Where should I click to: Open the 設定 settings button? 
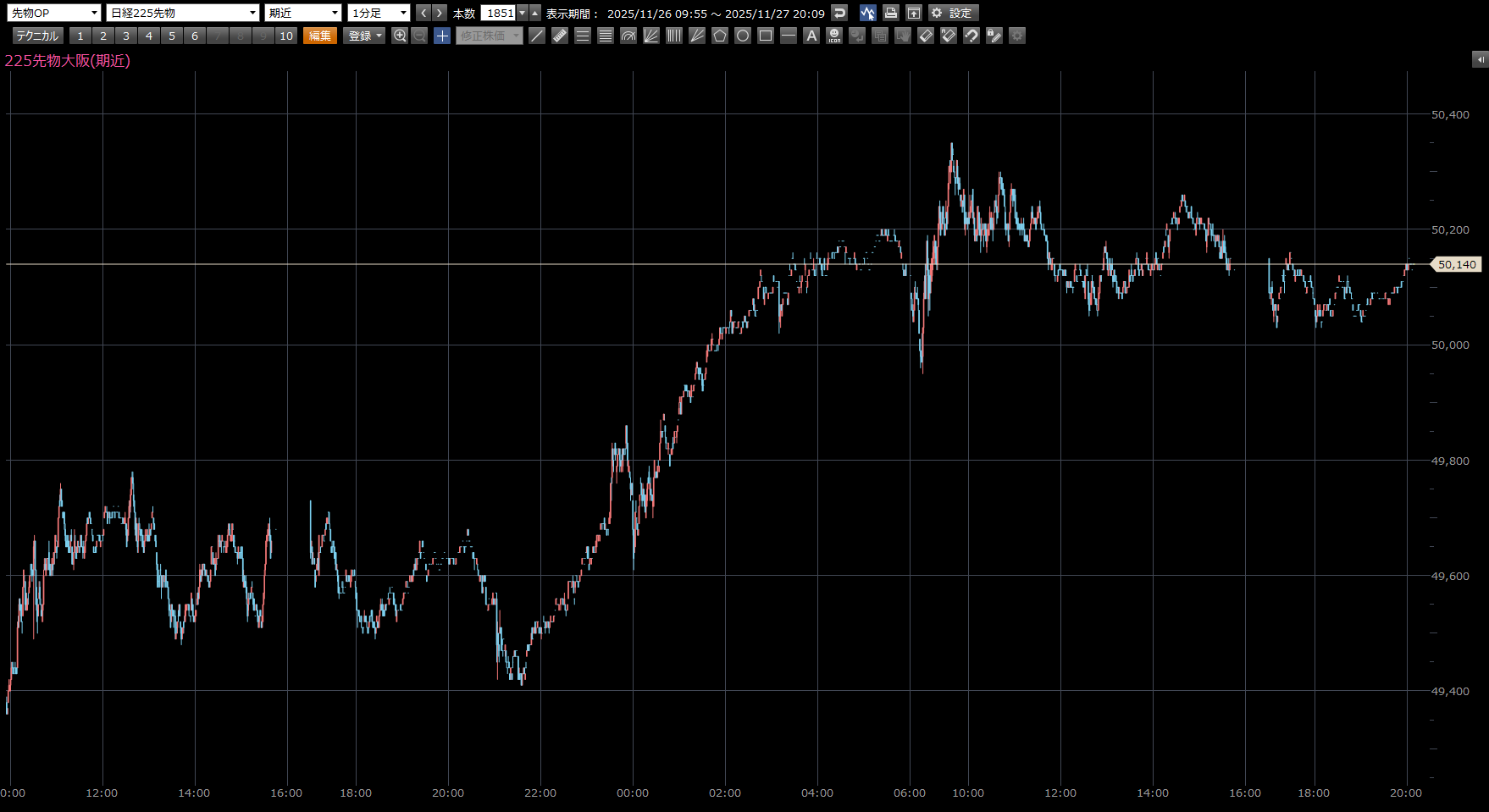click(x=953, y=13)
